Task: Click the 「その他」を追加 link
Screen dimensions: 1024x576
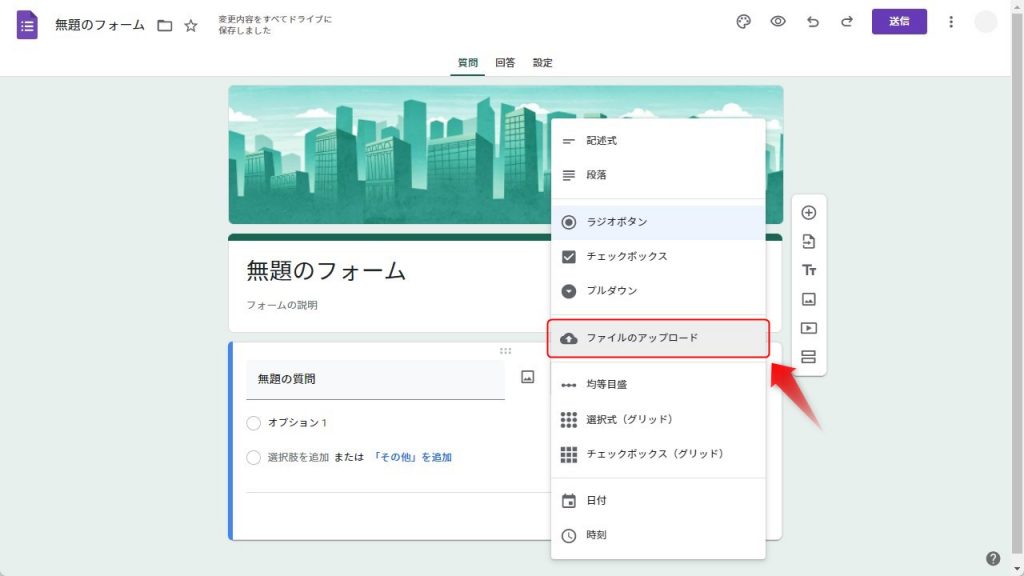Action: click(411, 457)
